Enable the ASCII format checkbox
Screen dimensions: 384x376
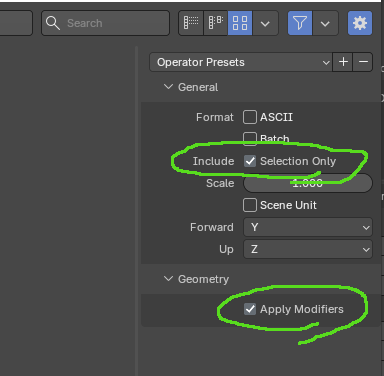pos(250,117)
